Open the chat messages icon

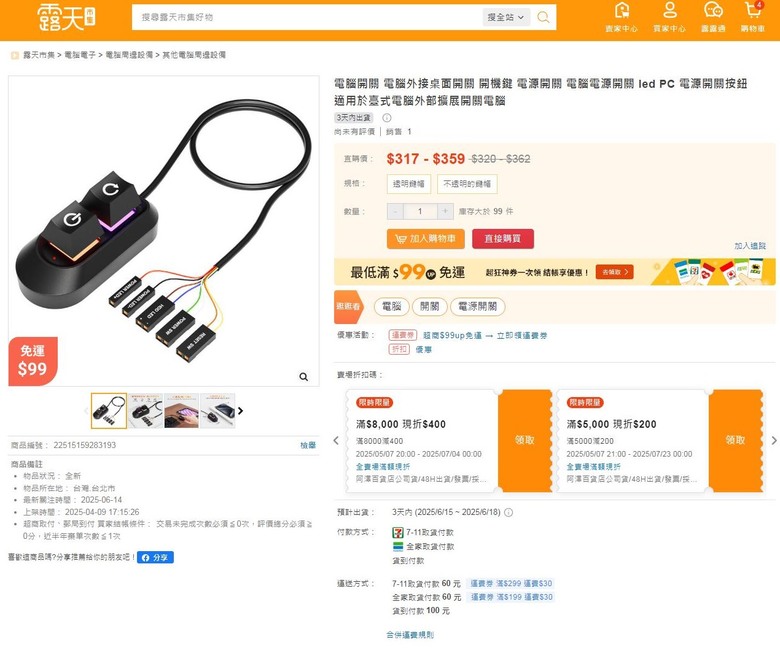pos(713,11)
